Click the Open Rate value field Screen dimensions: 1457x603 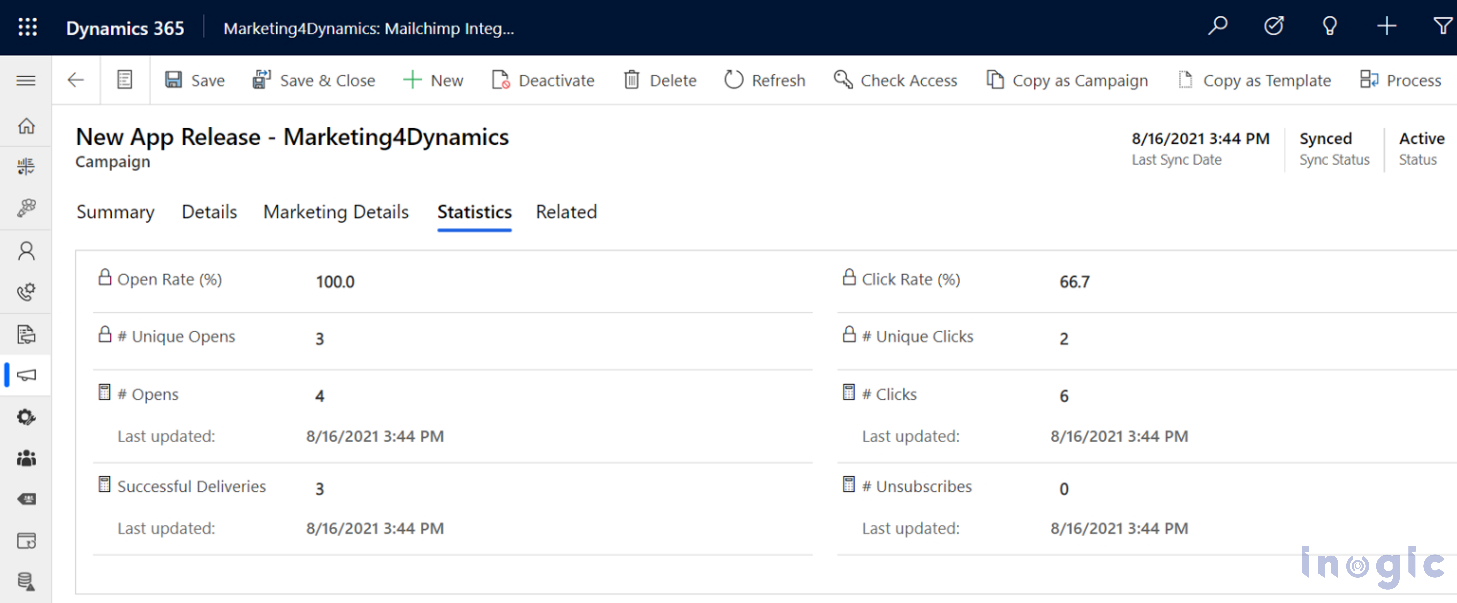[335, 281]
